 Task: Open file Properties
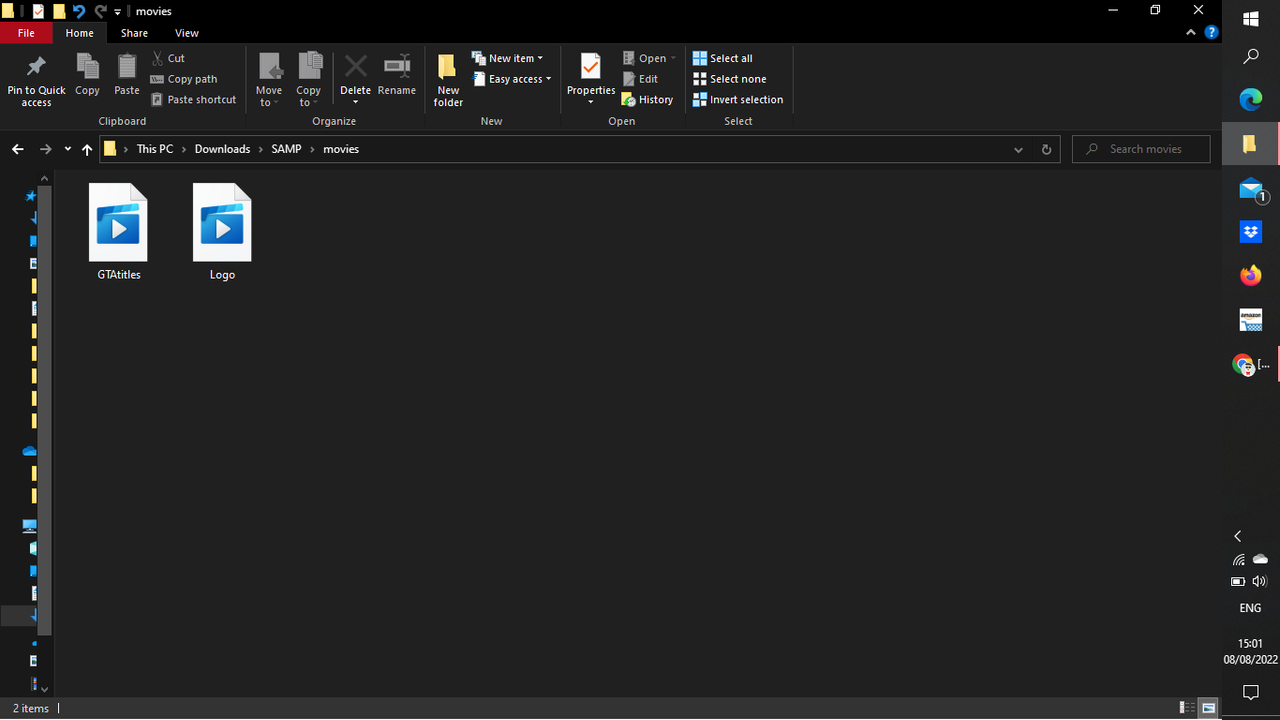coord(591,78)
